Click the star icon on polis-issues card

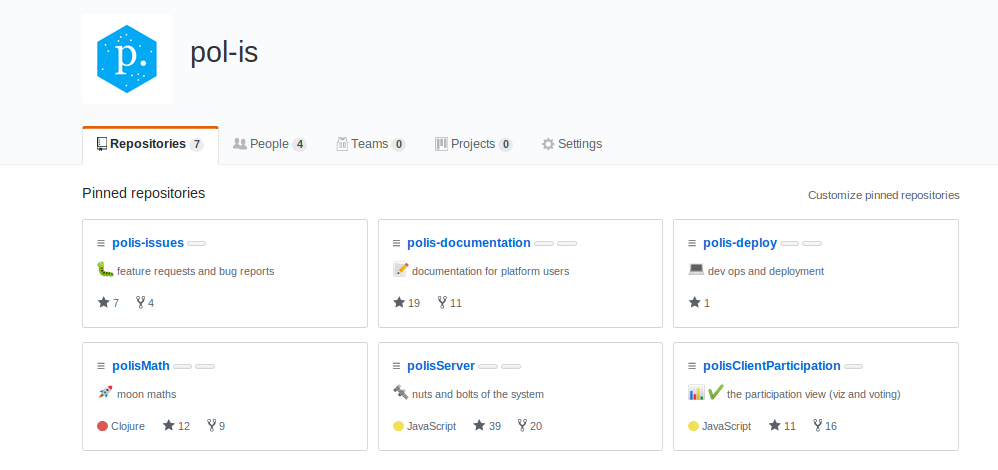[104, 302]
